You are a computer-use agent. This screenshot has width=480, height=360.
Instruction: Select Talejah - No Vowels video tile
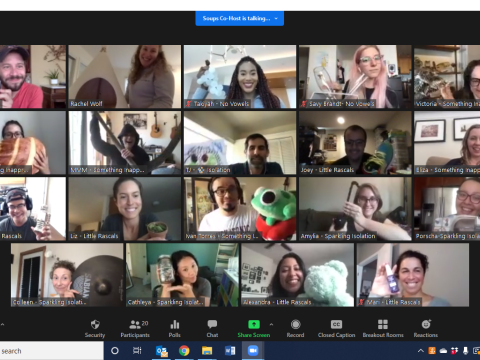coord(240,77)
